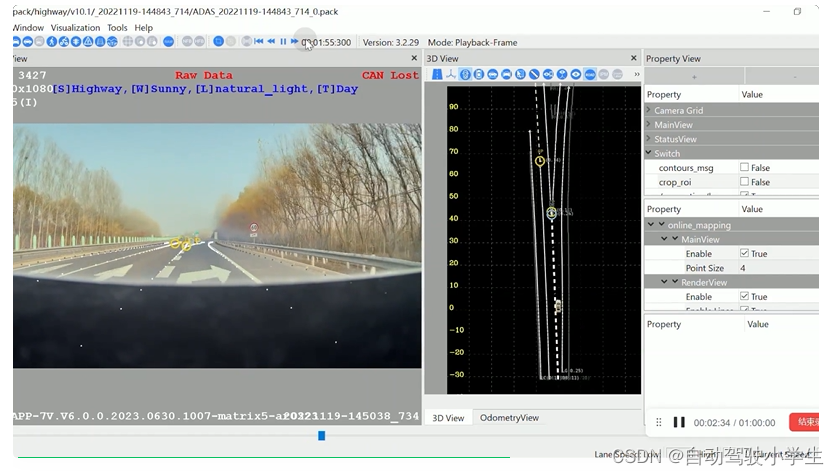The width and height of the screenshot is (839, 475).
Task: Switch to the OdometryView tab
Action: tap(509, 418)
